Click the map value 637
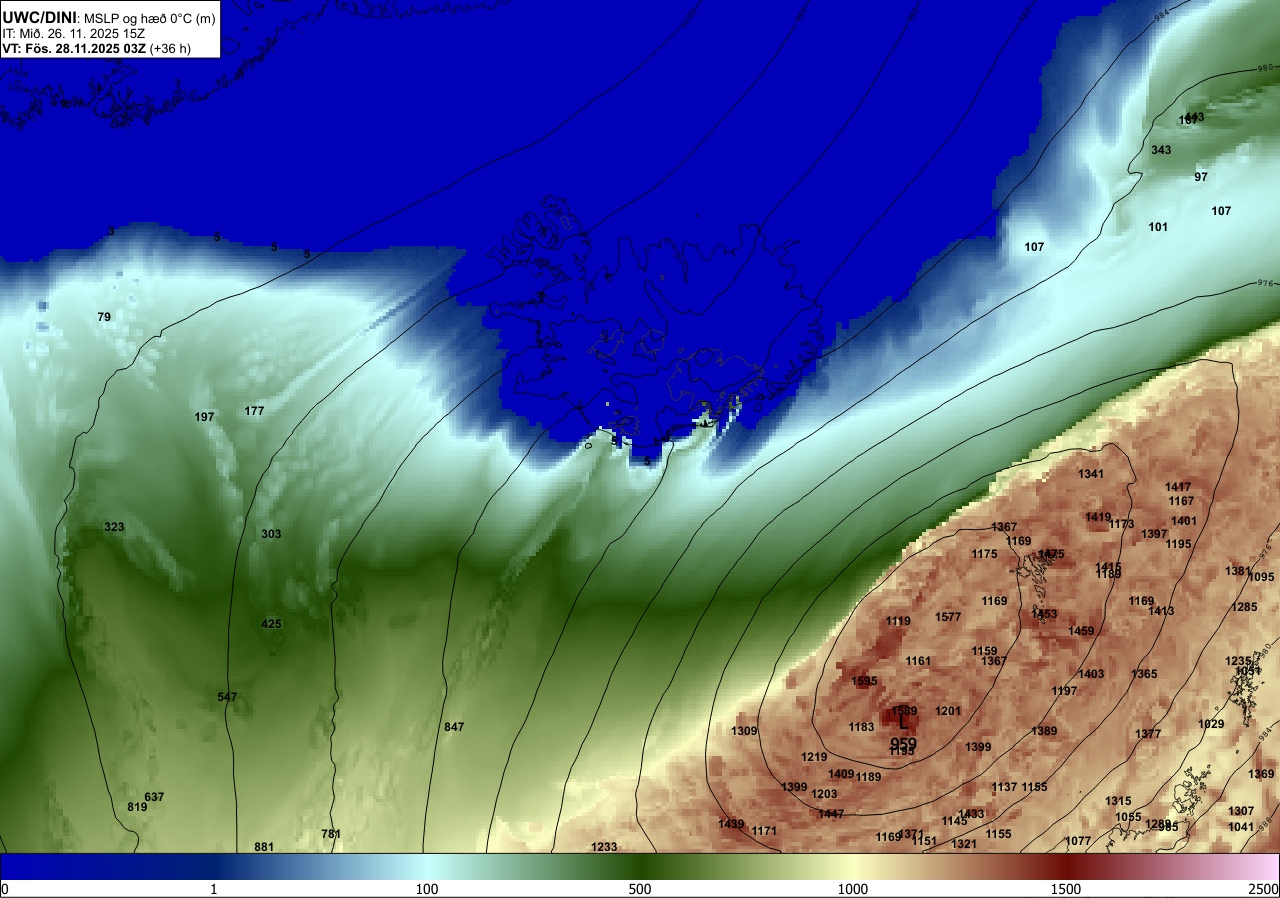This screenshot has height=898, width=1280. pyautogui.click(x=154, y=797)
